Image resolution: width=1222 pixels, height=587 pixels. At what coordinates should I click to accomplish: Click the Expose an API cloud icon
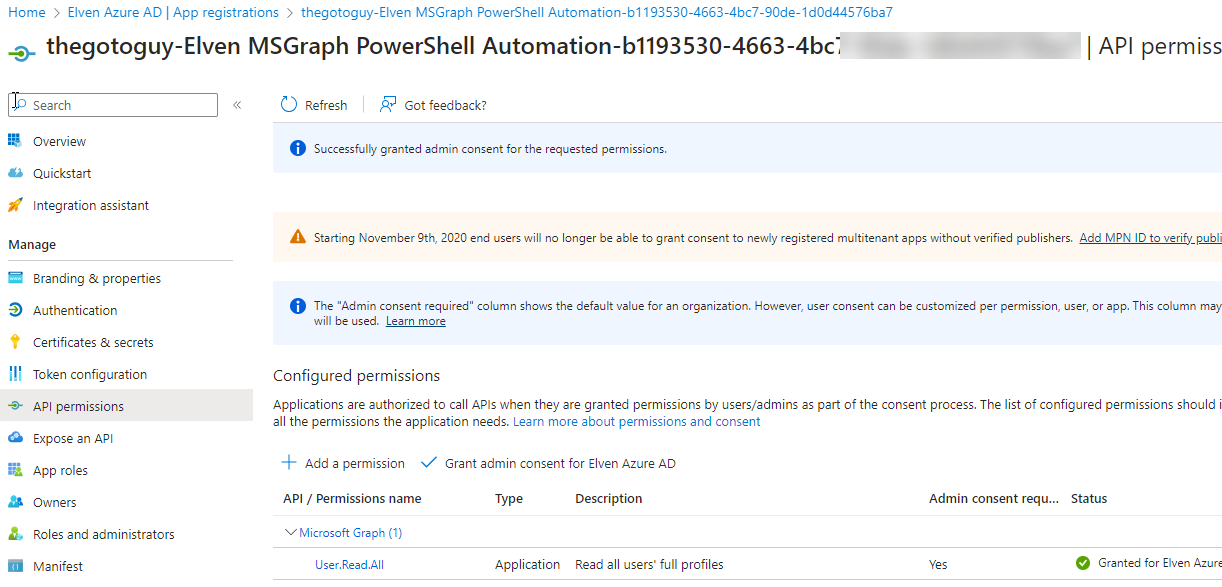pyautogui.click(x=15, y=438)
